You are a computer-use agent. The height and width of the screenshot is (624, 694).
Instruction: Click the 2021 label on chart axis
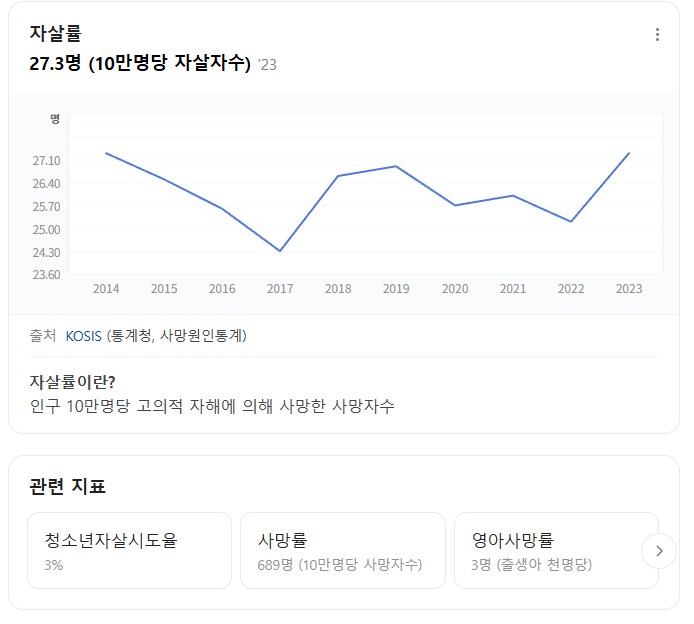click(513, 289)
